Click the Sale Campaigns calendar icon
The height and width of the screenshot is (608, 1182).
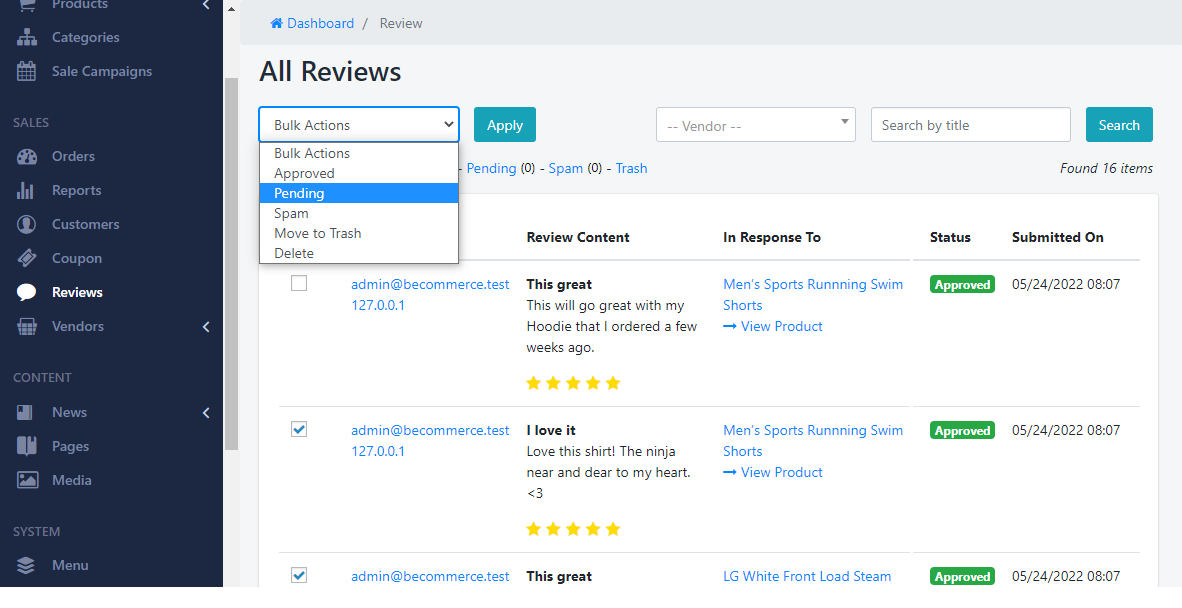click(x=27, y=71)
